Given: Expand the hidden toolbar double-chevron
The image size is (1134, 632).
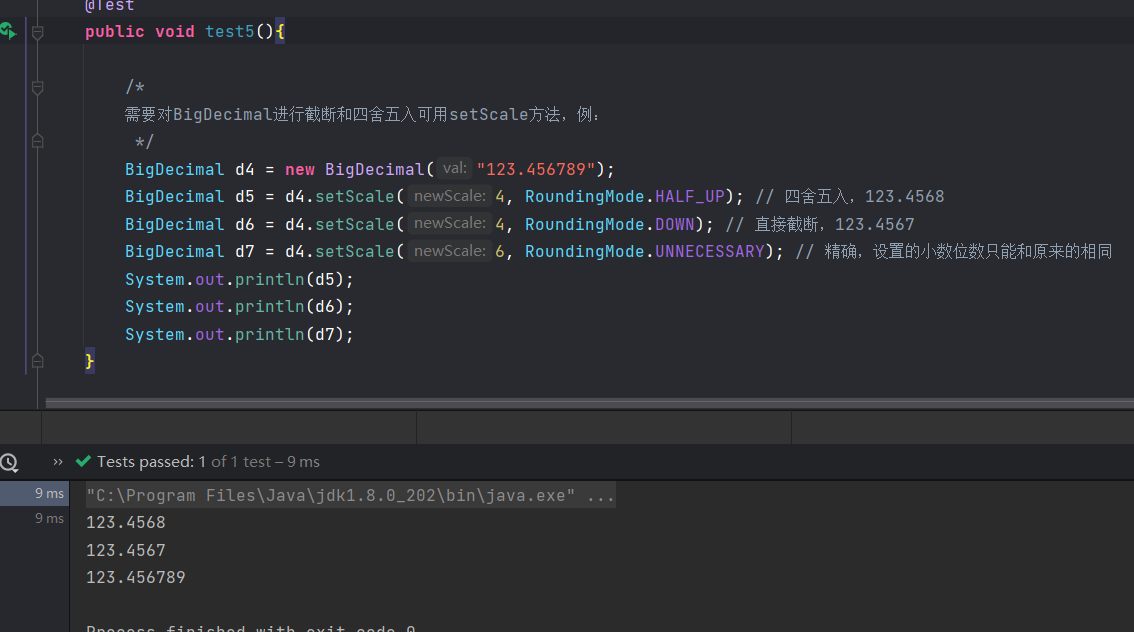Looking at the screenshot, I should point(58,462).
